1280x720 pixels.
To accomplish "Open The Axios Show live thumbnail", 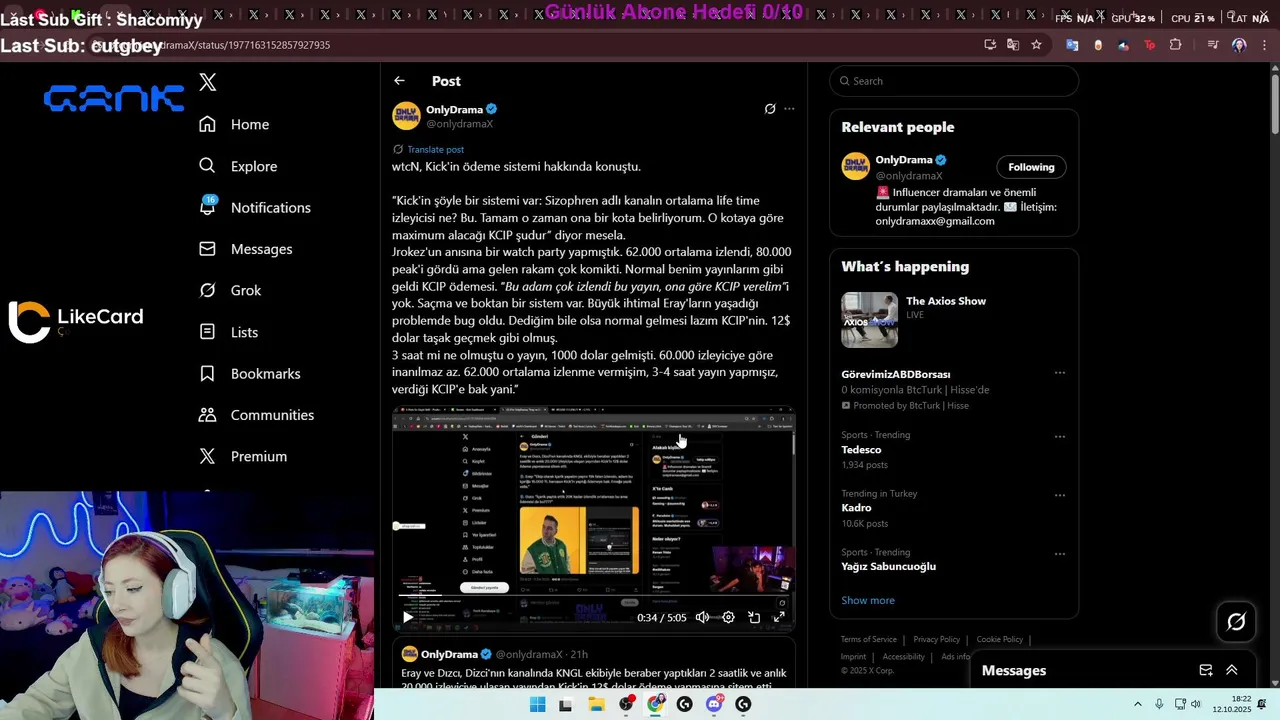I will [x=869, y=320].
